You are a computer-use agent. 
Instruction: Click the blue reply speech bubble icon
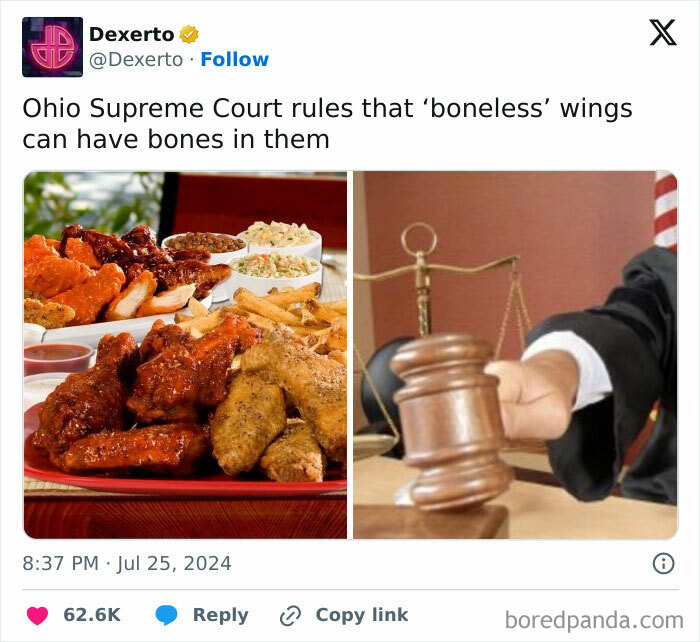[166, 615]
